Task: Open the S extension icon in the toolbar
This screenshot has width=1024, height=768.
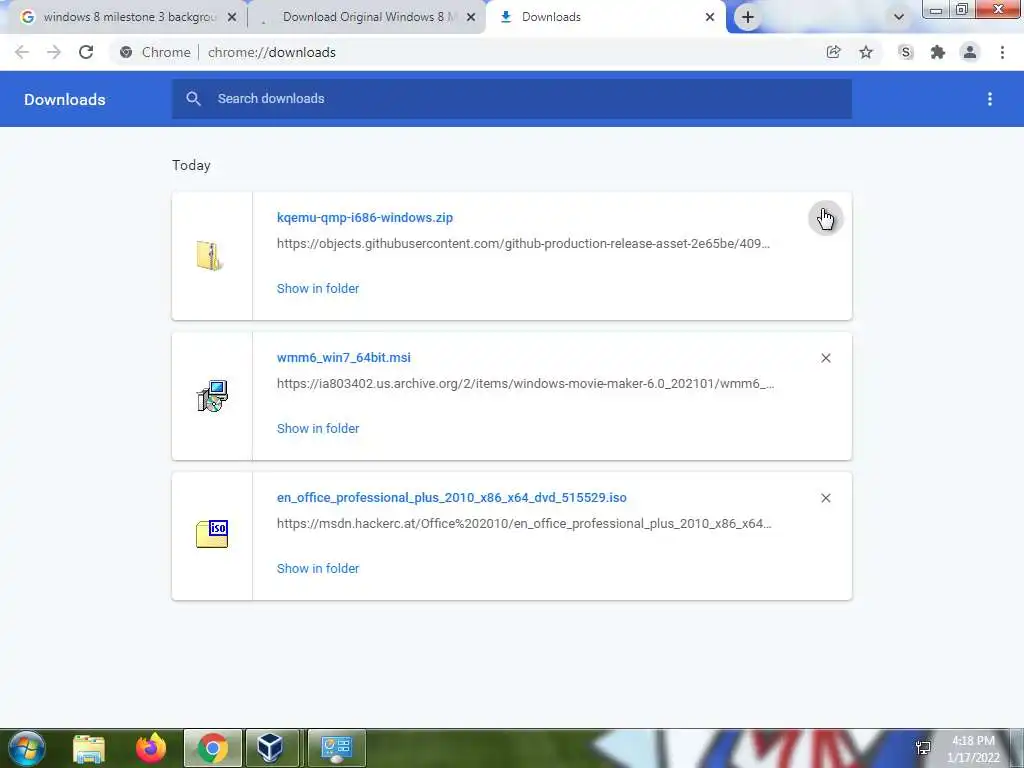Action: click(905, 52)
